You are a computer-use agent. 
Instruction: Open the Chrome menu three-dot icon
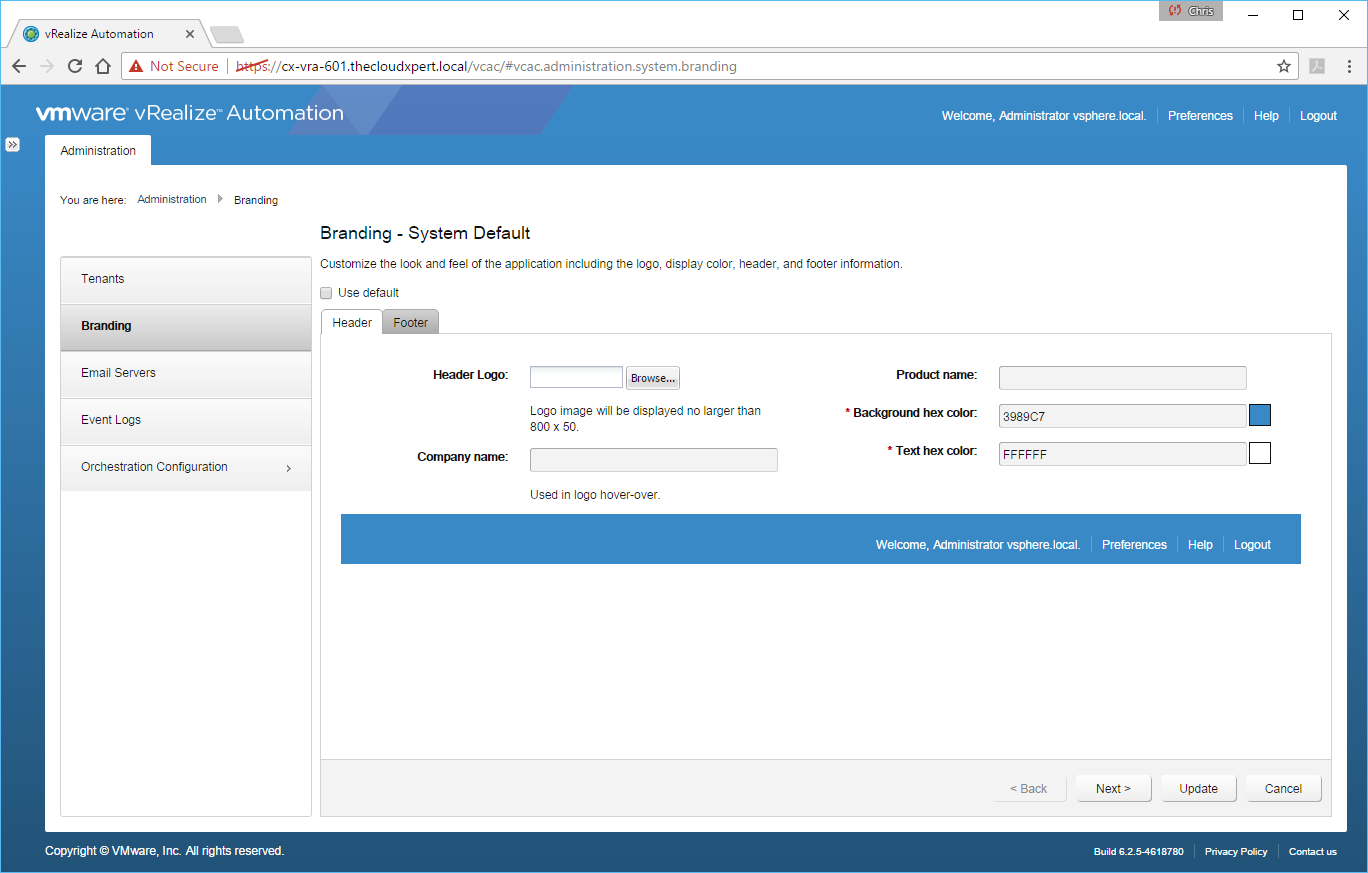(x=1349, y=66)
